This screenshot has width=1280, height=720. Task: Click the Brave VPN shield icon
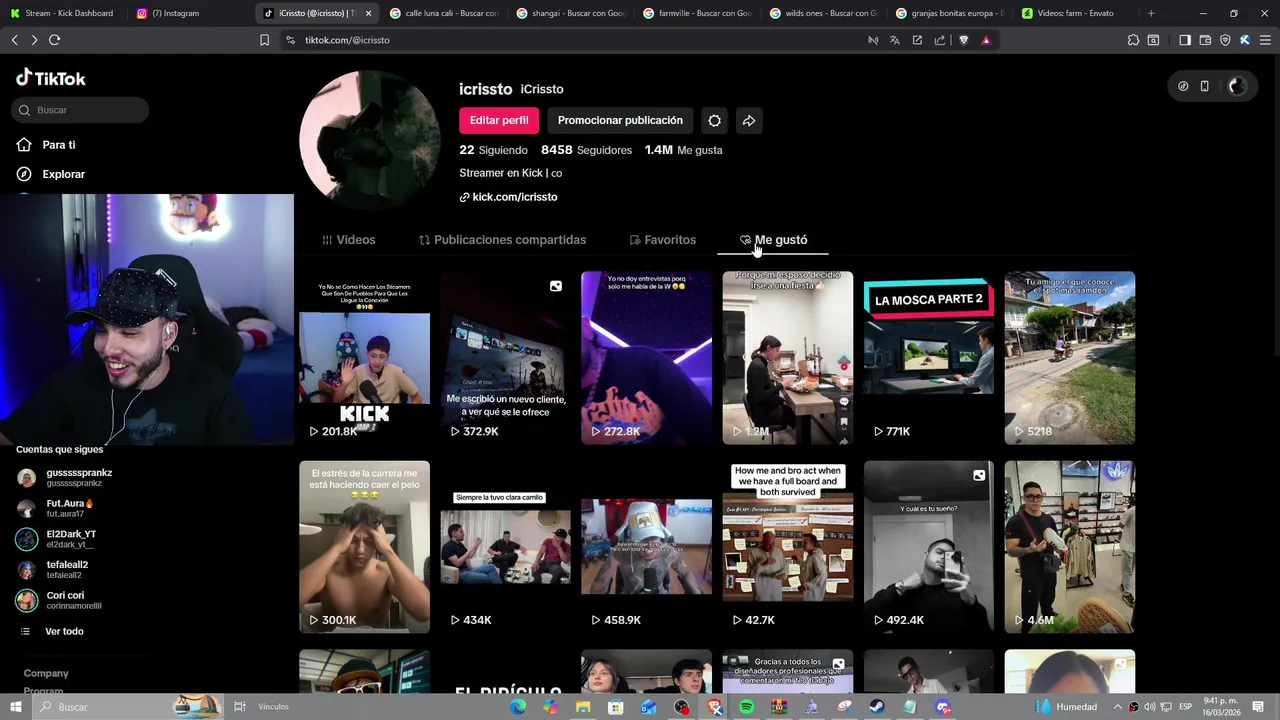coord(1225,40)
